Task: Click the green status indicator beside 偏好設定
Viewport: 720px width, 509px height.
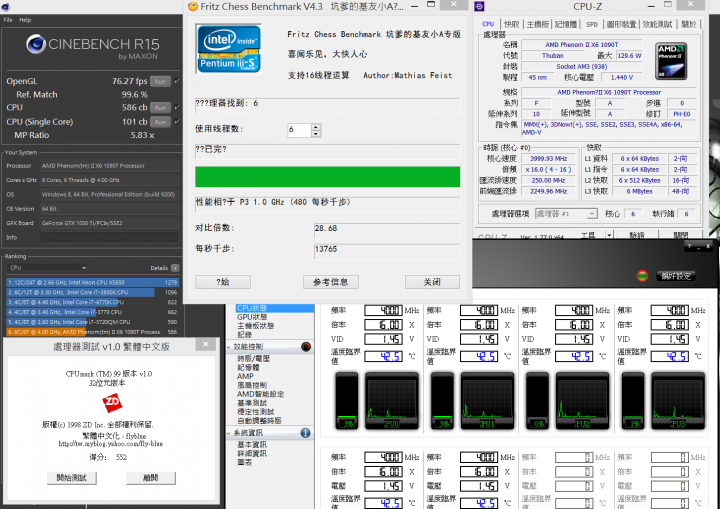Action: [642, 276]
